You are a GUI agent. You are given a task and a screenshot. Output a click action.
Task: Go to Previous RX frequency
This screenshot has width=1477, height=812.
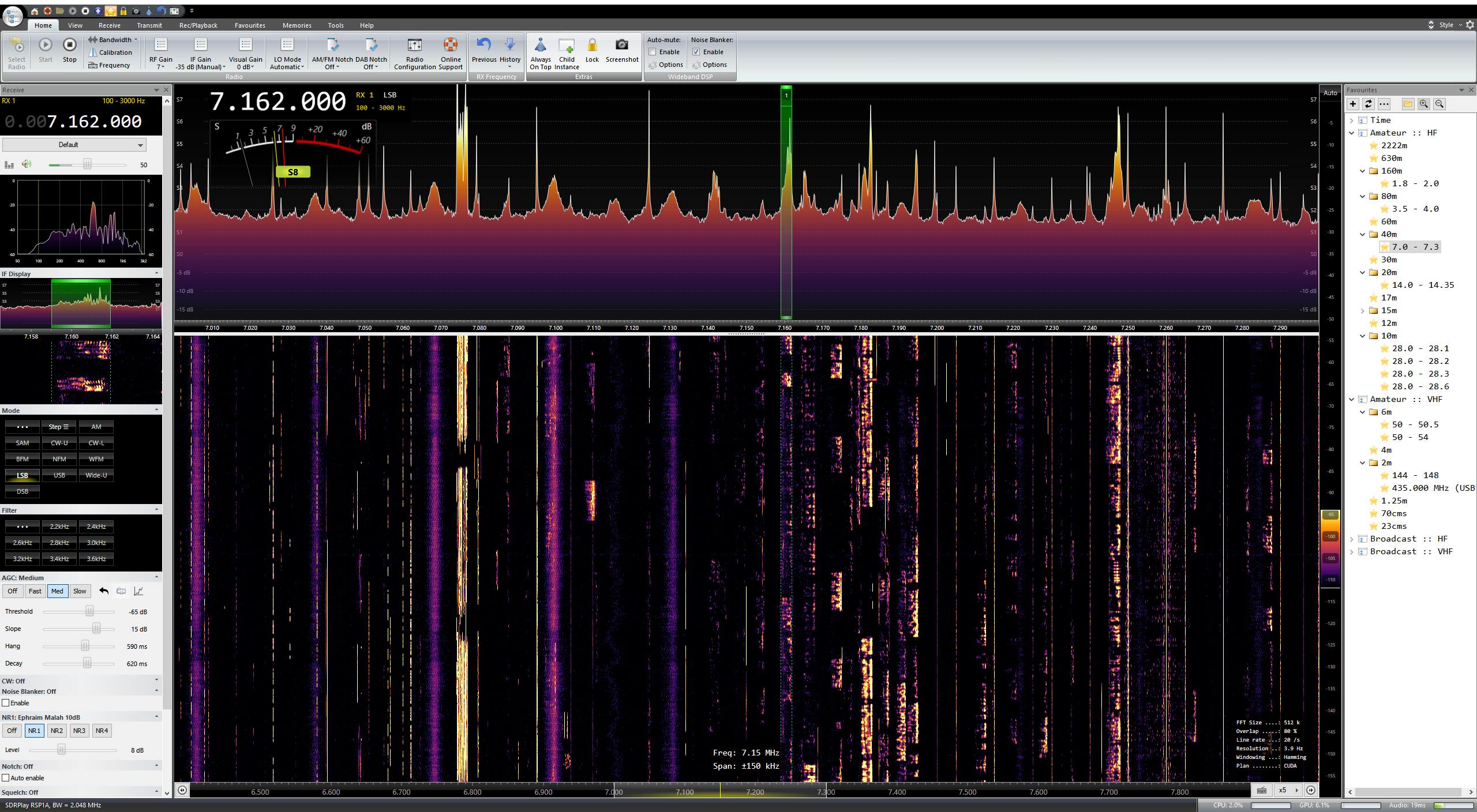(x=483, y=46)
